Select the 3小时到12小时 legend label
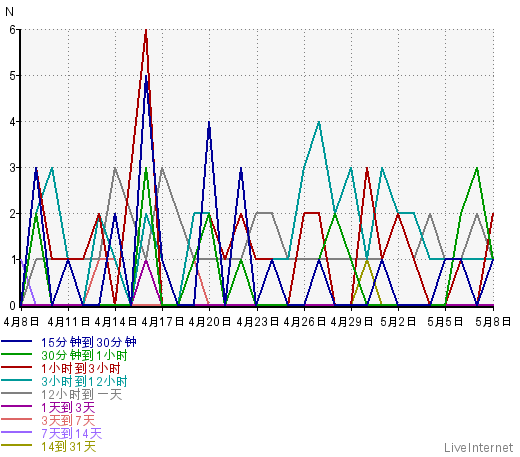520x457 pixels. point(84,381)
